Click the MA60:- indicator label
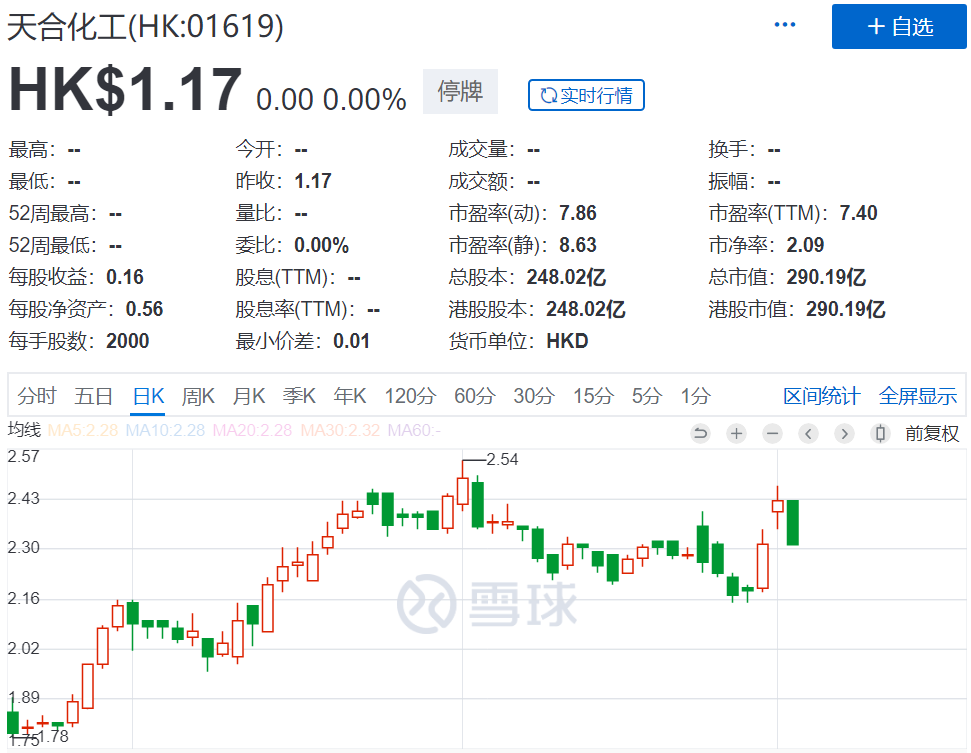Viewport: 971px width, 753px height. point(414,430)
